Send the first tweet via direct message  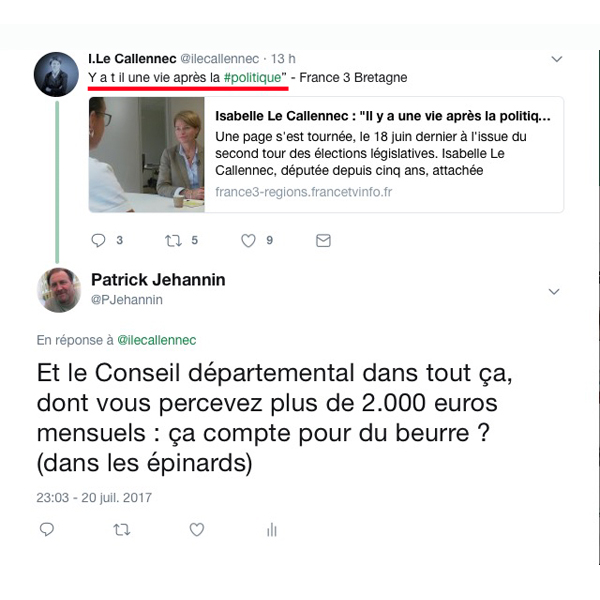click(x=323, y=241)
